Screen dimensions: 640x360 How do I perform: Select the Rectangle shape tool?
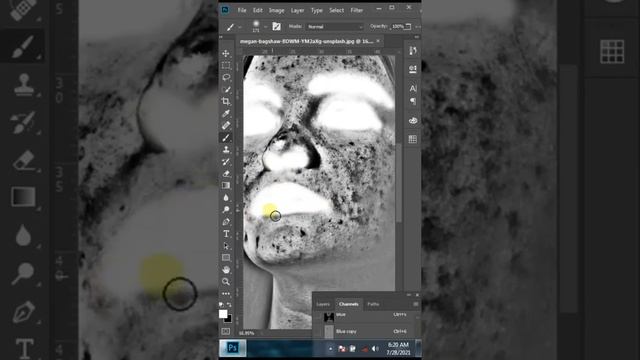point(226,258)
